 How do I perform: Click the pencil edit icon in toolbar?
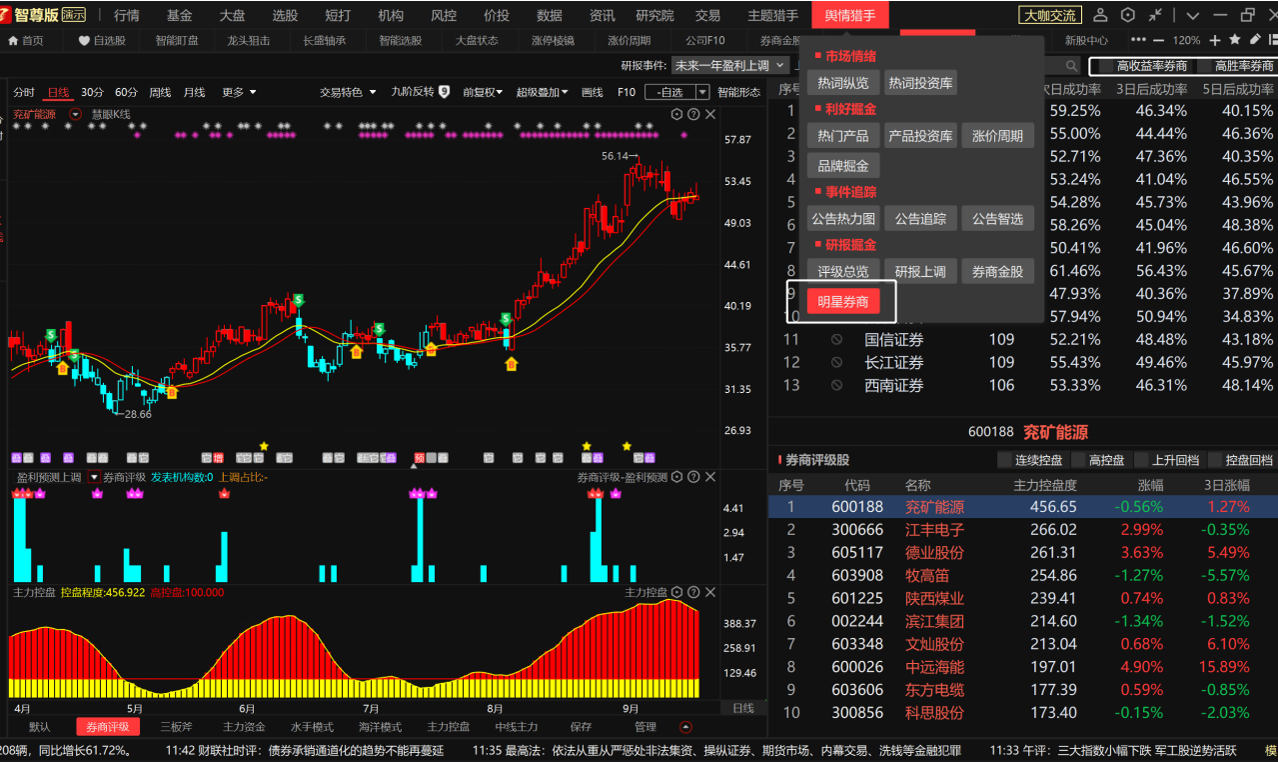coord(1254,39)
